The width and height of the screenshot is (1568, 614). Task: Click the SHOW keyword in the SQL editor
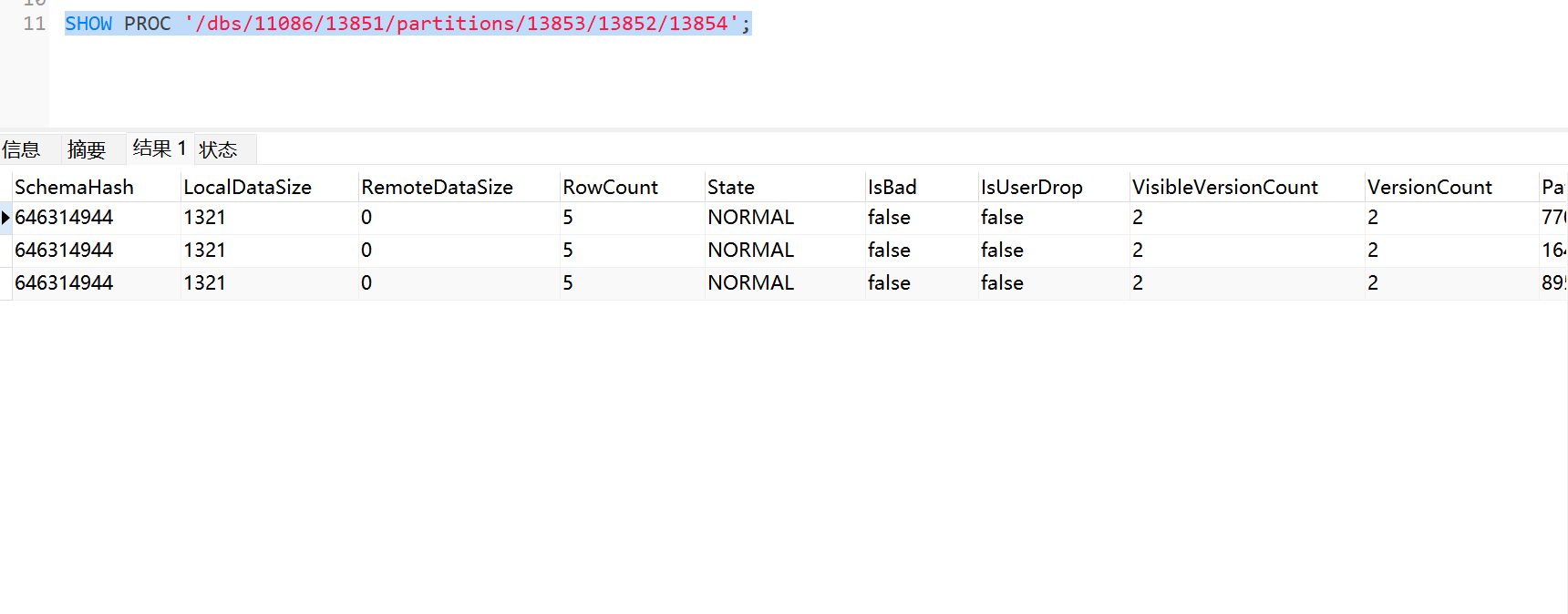pos(88,24)
